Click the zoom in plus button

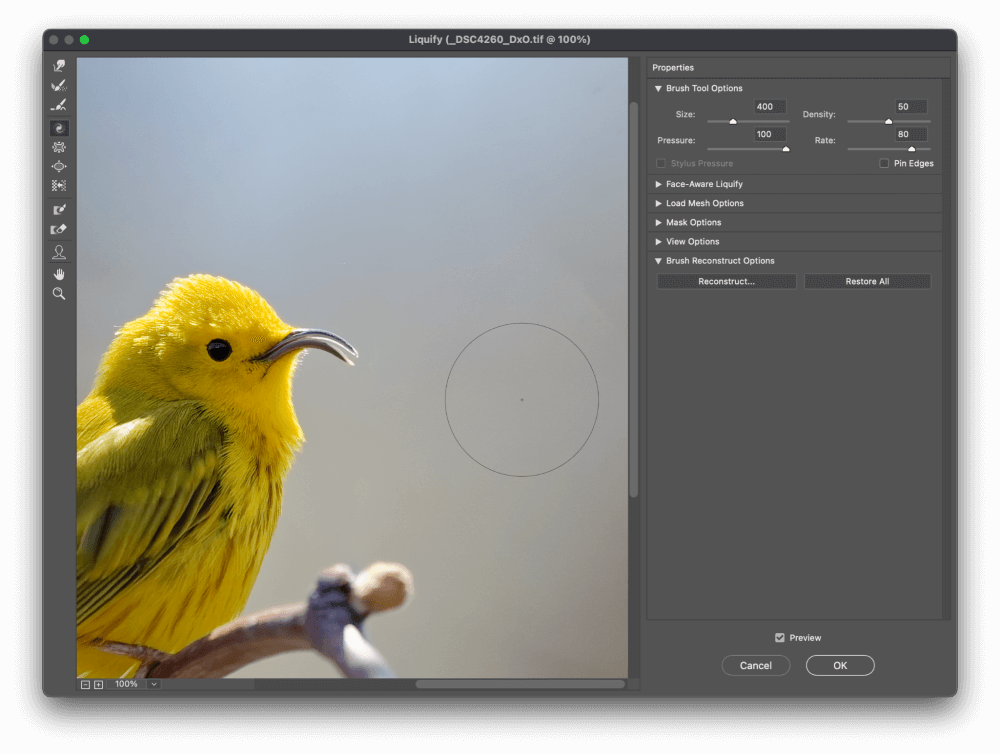[x=98, y=685]
